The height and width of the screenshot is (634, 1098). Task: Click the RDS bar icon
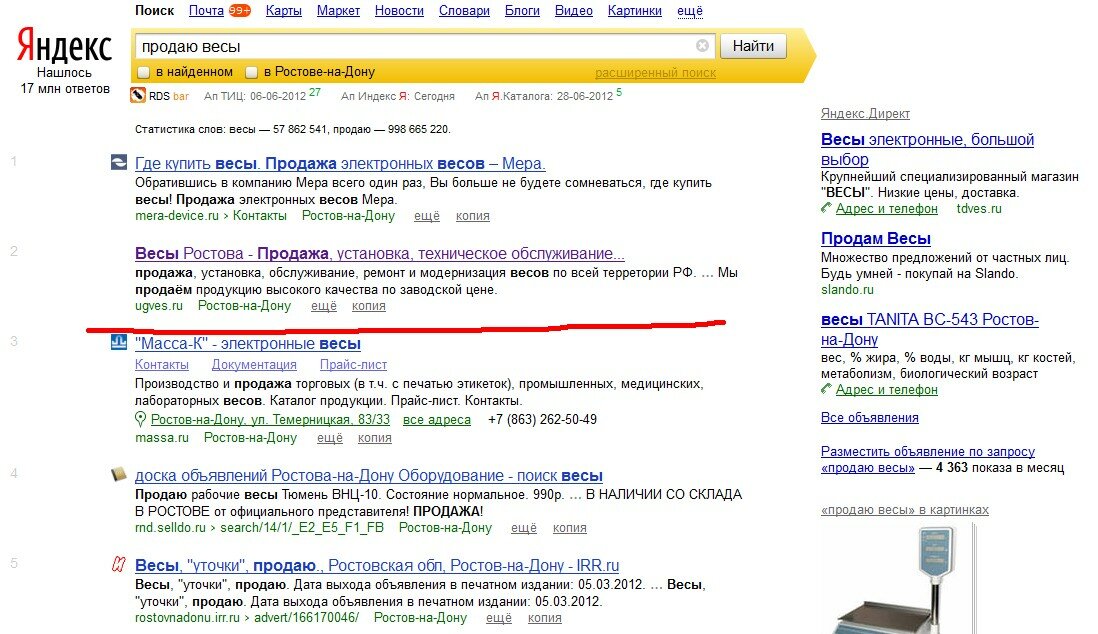coord(138,95)
